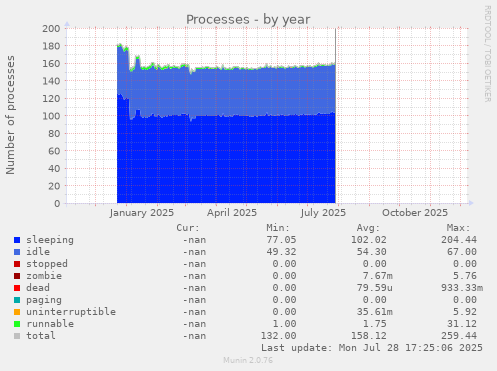Click runnable average value 1.75

[375, 324]
